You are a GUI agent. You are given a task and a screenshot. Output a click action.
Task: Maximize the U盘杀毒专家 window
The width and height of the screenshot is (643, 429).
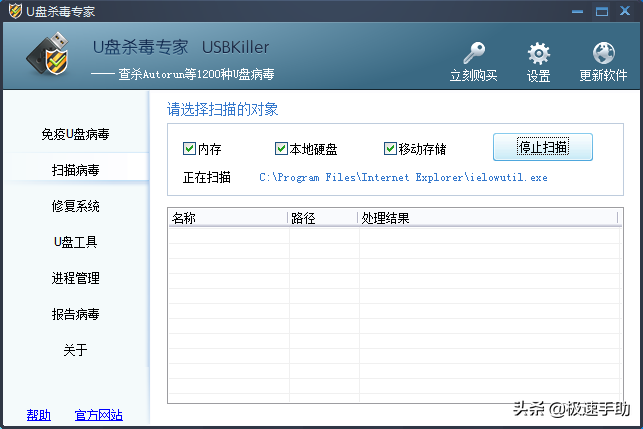pyautogui.click(x=602, y=11)
